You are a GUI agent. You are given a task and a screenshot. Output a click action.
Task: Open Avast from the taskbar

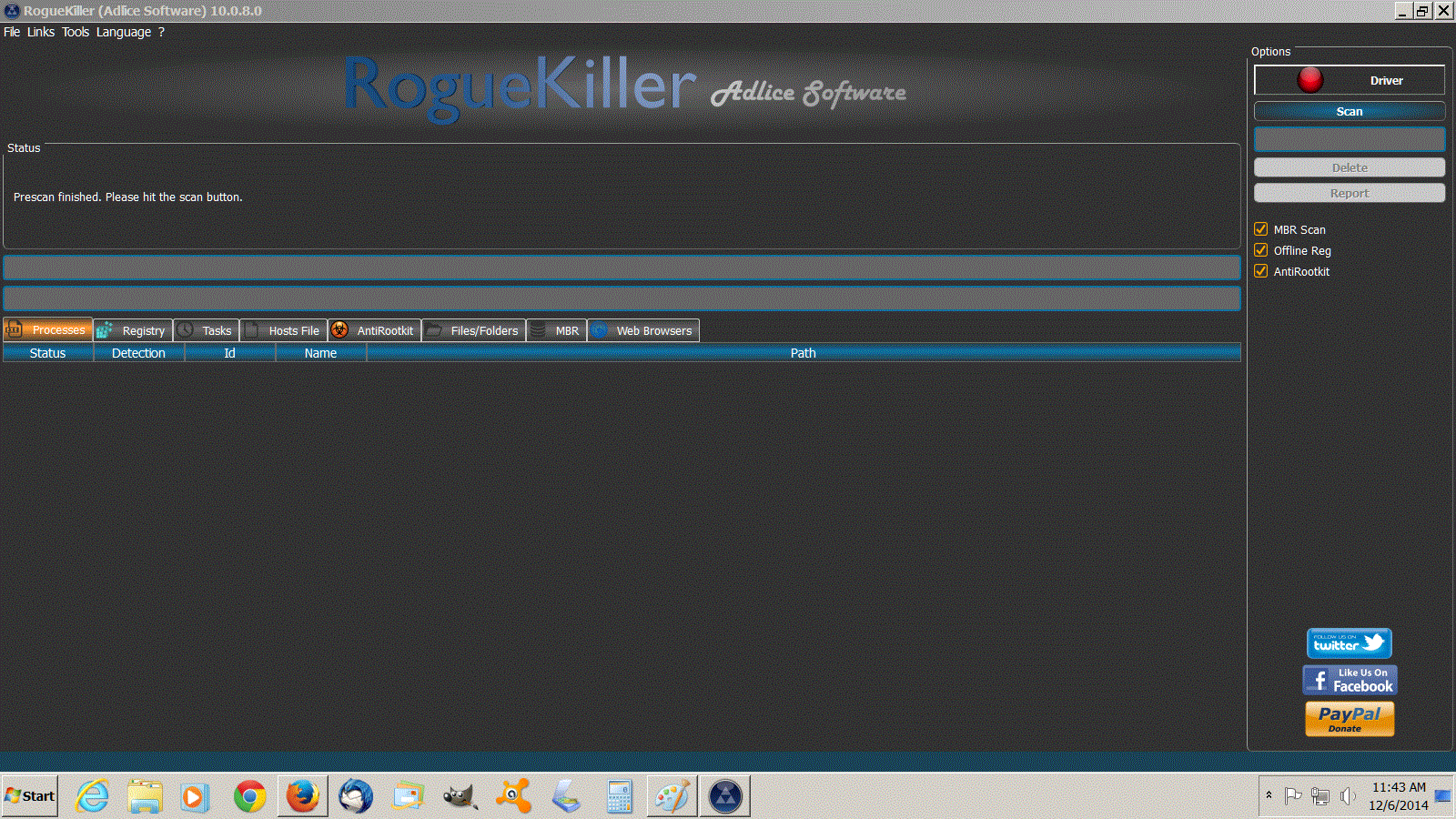pyautogui.click(x=514, y=796)
